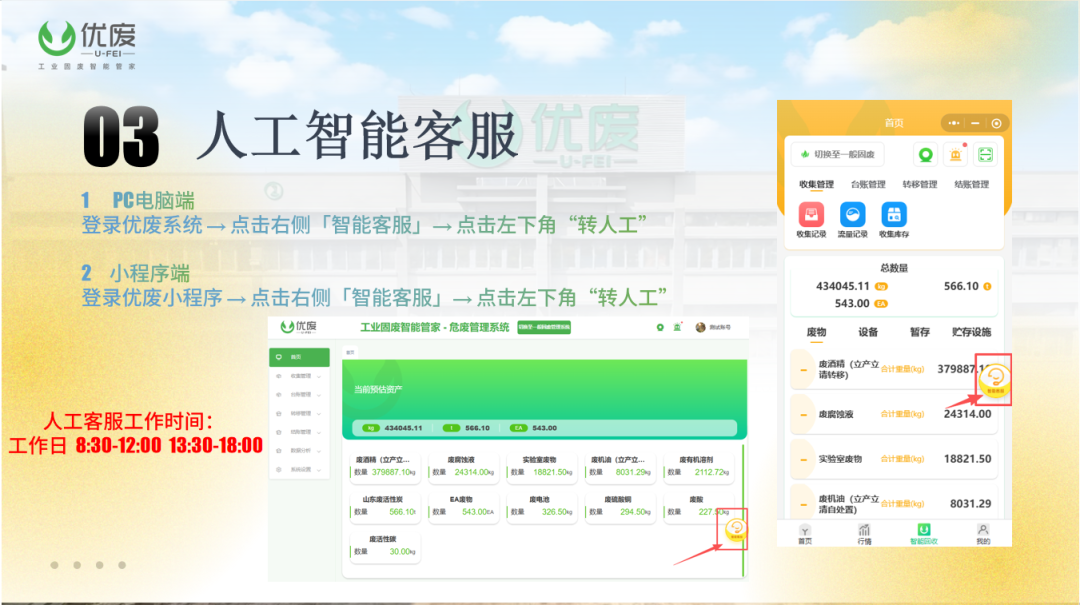Expand 结账管理 in the PC sidebar
Screen dimensions: 1080x605
click(299, 432)
